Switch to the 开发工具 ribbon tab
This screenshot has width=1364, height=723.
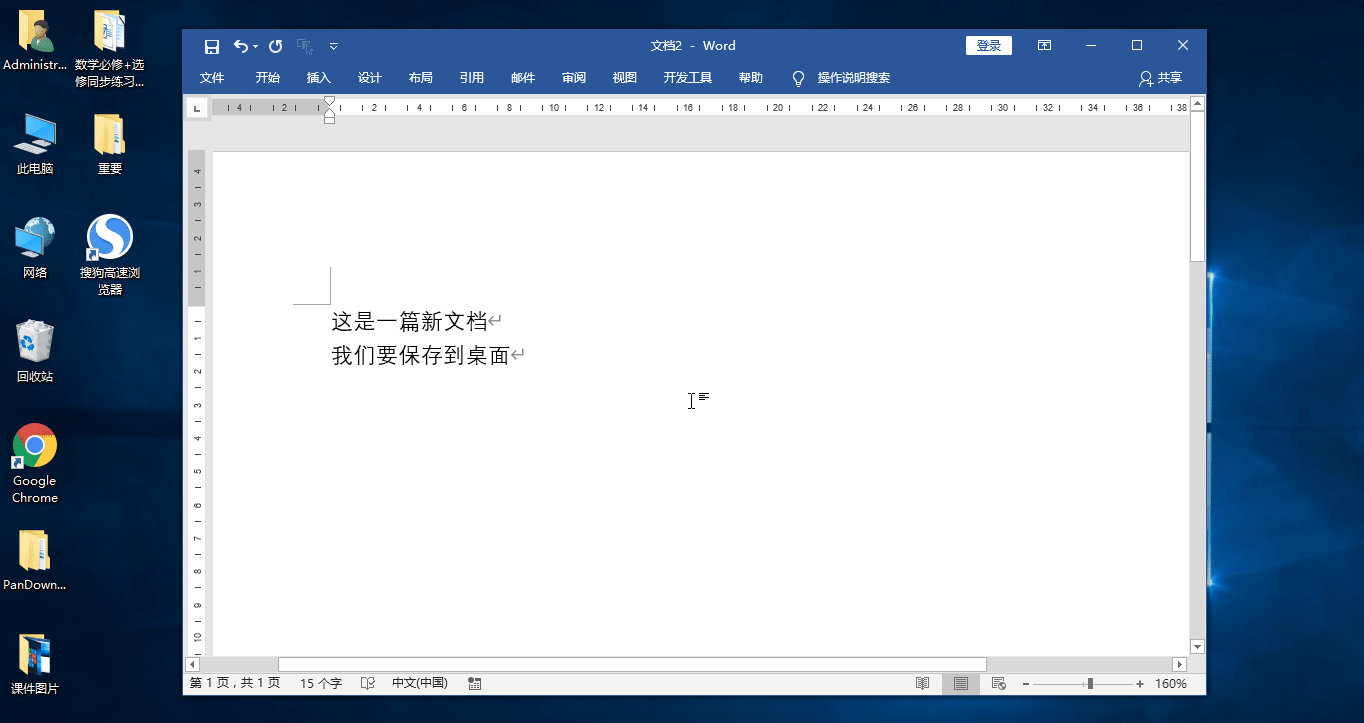(x=687, y=78)
